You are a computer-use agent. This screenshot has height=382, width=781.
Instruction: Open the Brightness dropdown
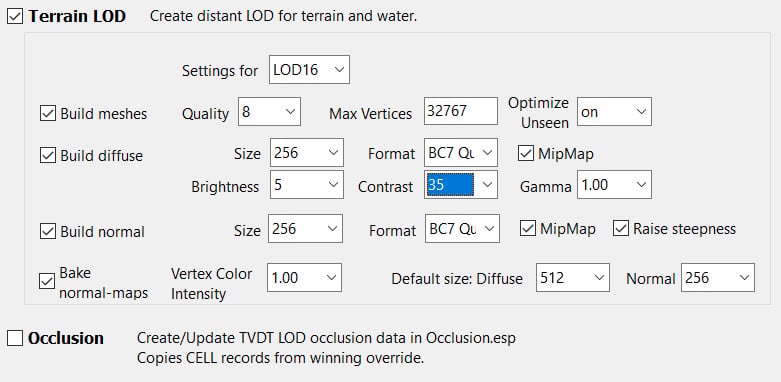(307, 184)
